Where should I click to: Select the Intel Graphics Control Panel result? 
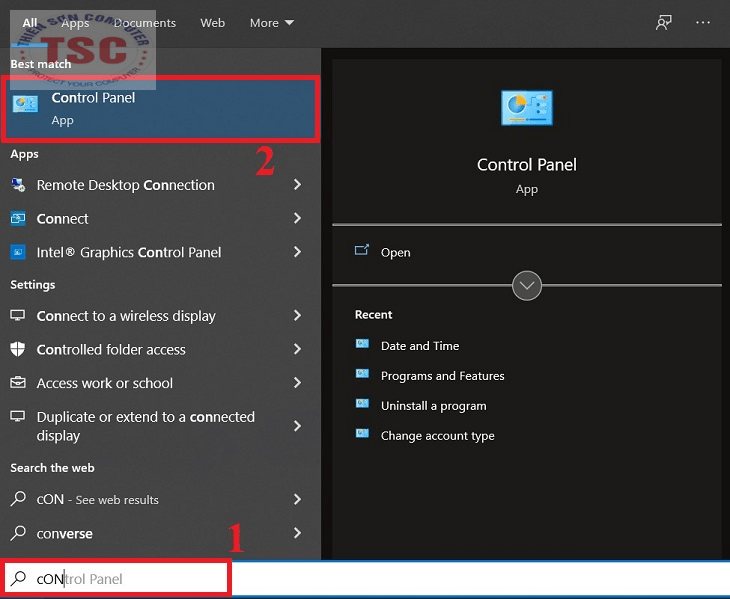[161, 252]
